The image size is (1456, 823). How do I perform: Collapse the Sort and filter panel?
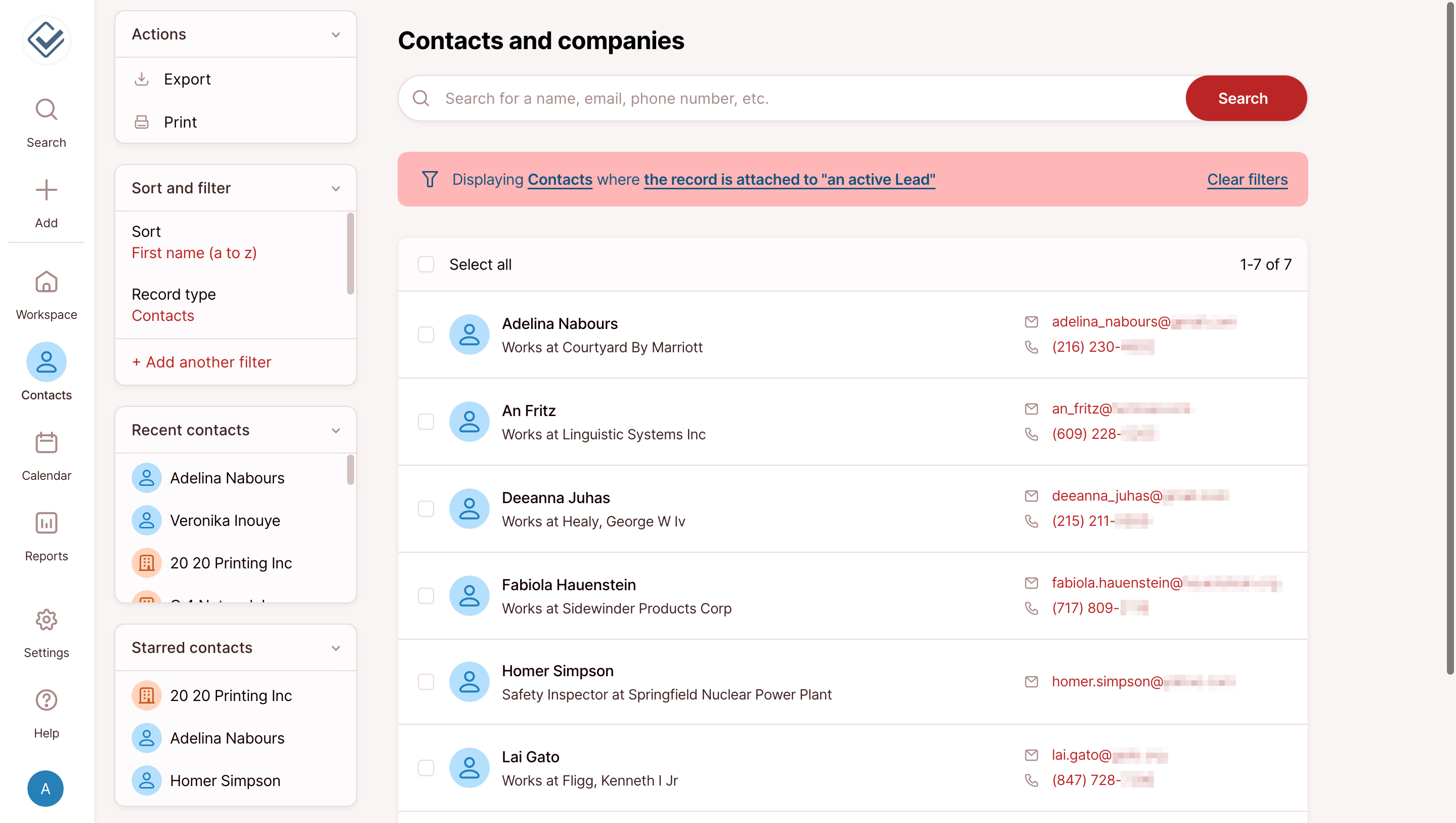pyautogui.click(x=336, y=188)
